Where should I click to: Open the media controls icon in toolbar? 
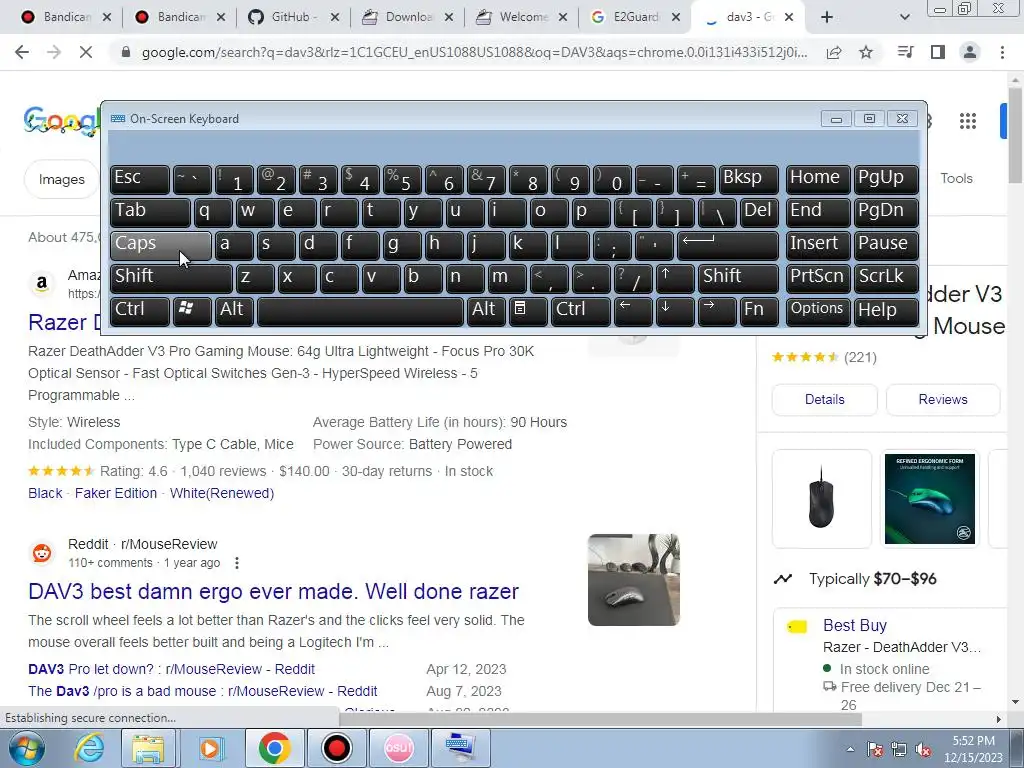coord(906,52)
